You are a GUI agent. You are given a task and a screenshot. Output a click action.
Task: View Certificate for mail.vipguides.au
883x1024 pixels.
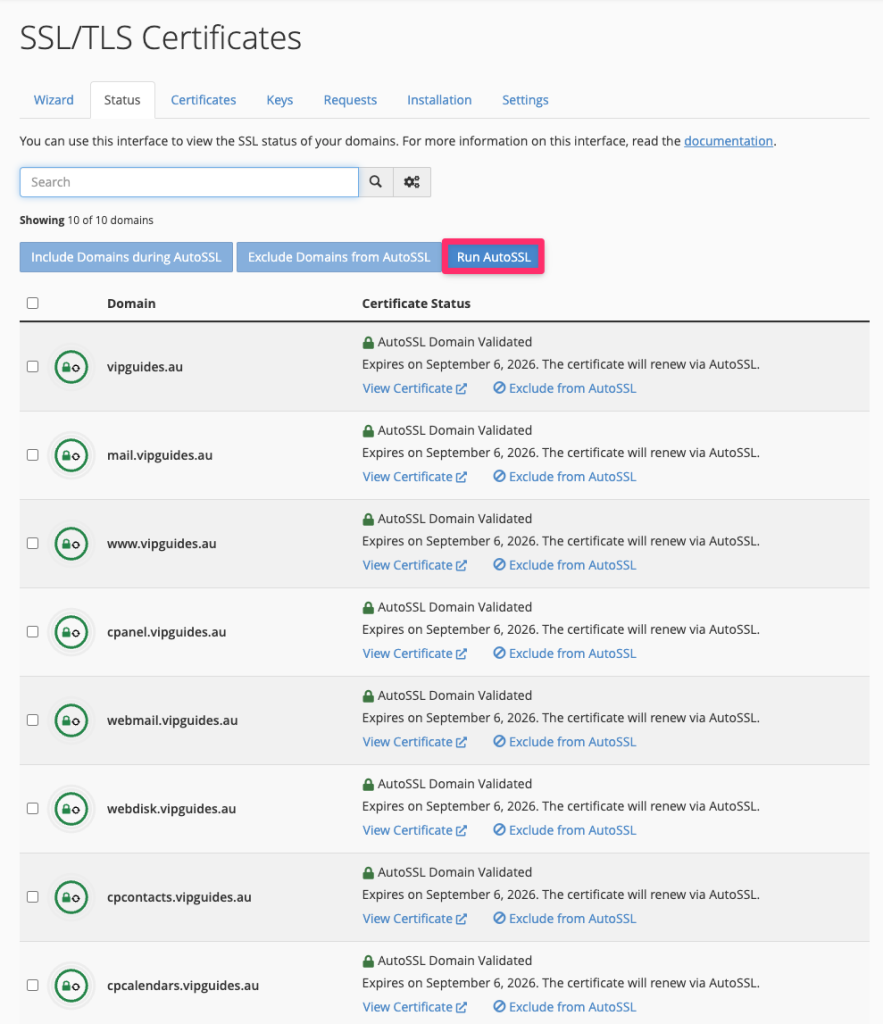tap(415, 477)
